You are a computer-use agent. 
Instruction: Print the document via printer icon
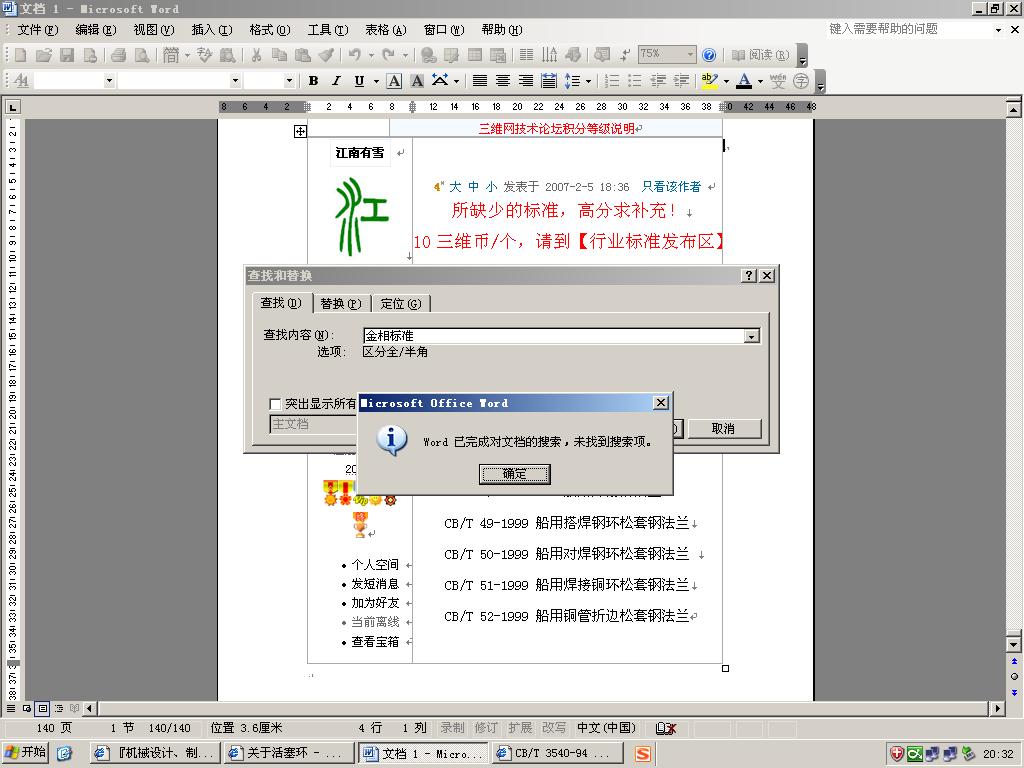(118, 56)
